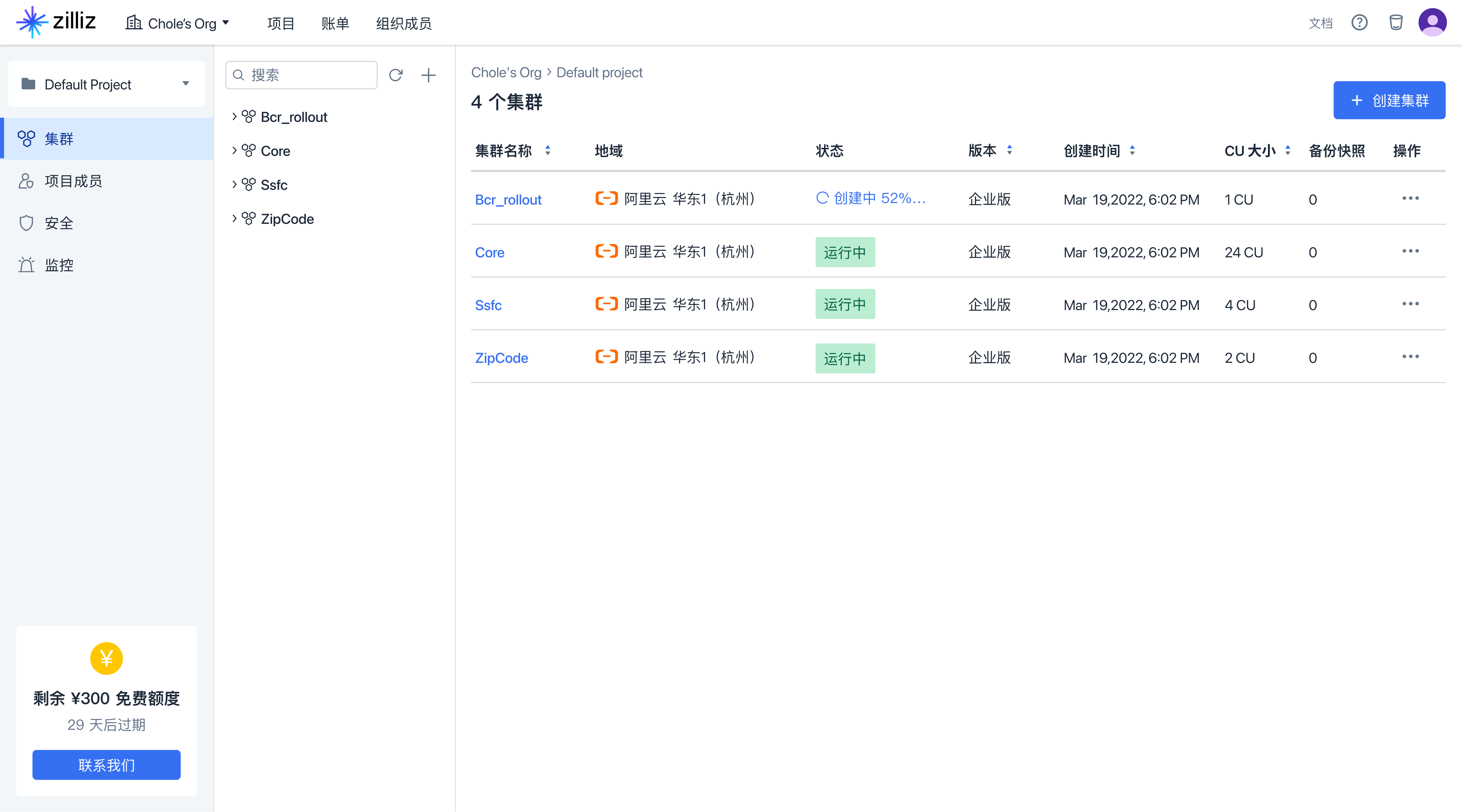Click the 联系我们 button

pos(106,765)
